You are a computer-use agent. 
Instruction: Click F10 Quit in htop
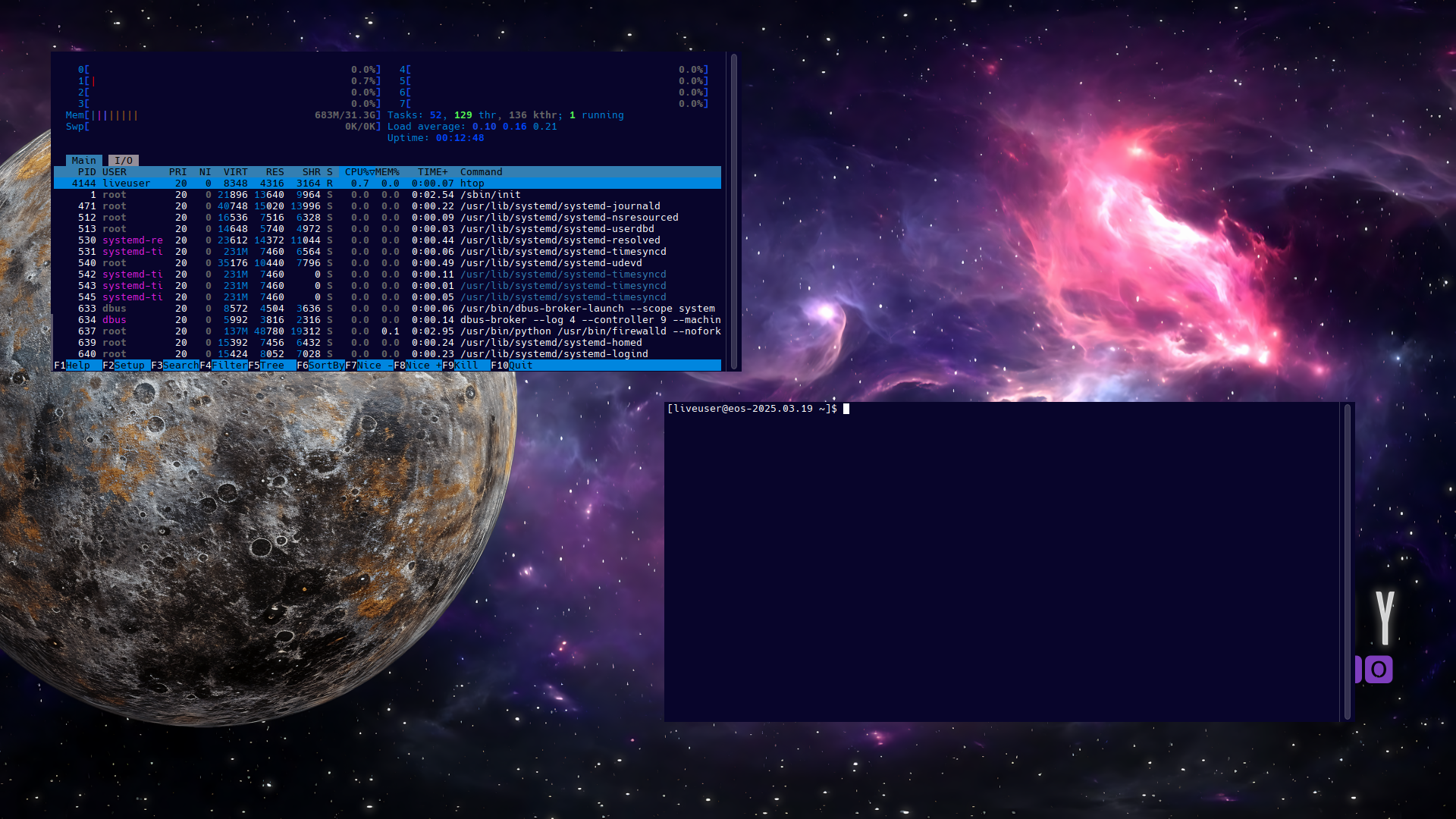pyautogui.click(x=512, y=366)
